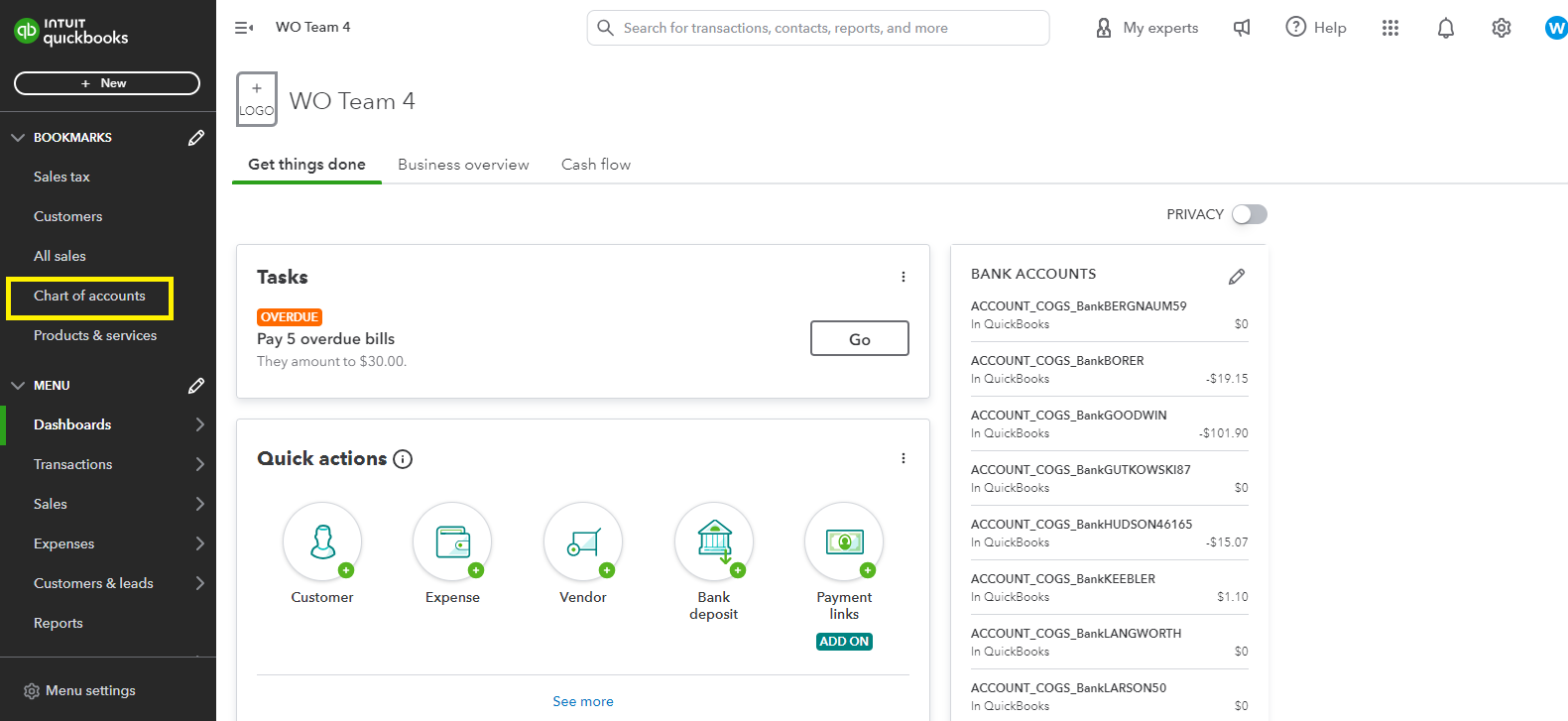Screen dimensions: 1568x721
Task: Click the Help label in header
Action: [1330, 28]
